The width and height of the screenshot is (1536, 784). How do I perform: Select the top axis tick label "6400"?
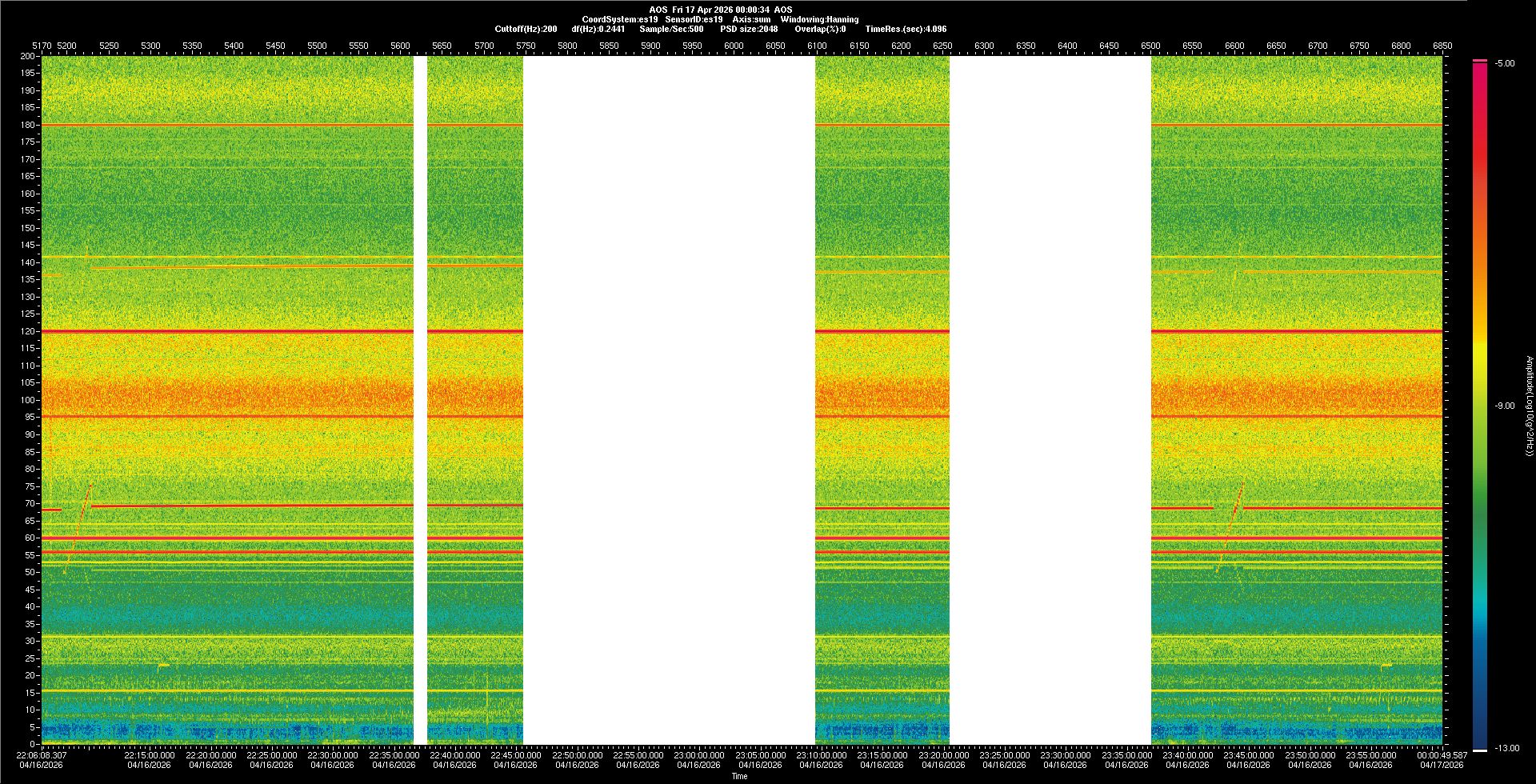click(1067, 46)
